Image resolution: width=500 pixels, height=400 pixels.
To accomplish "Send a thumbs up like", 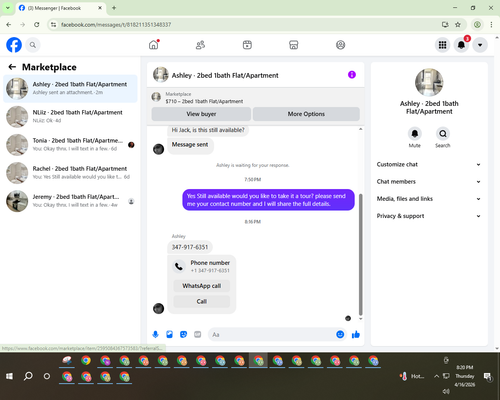I will pos(356,334).
